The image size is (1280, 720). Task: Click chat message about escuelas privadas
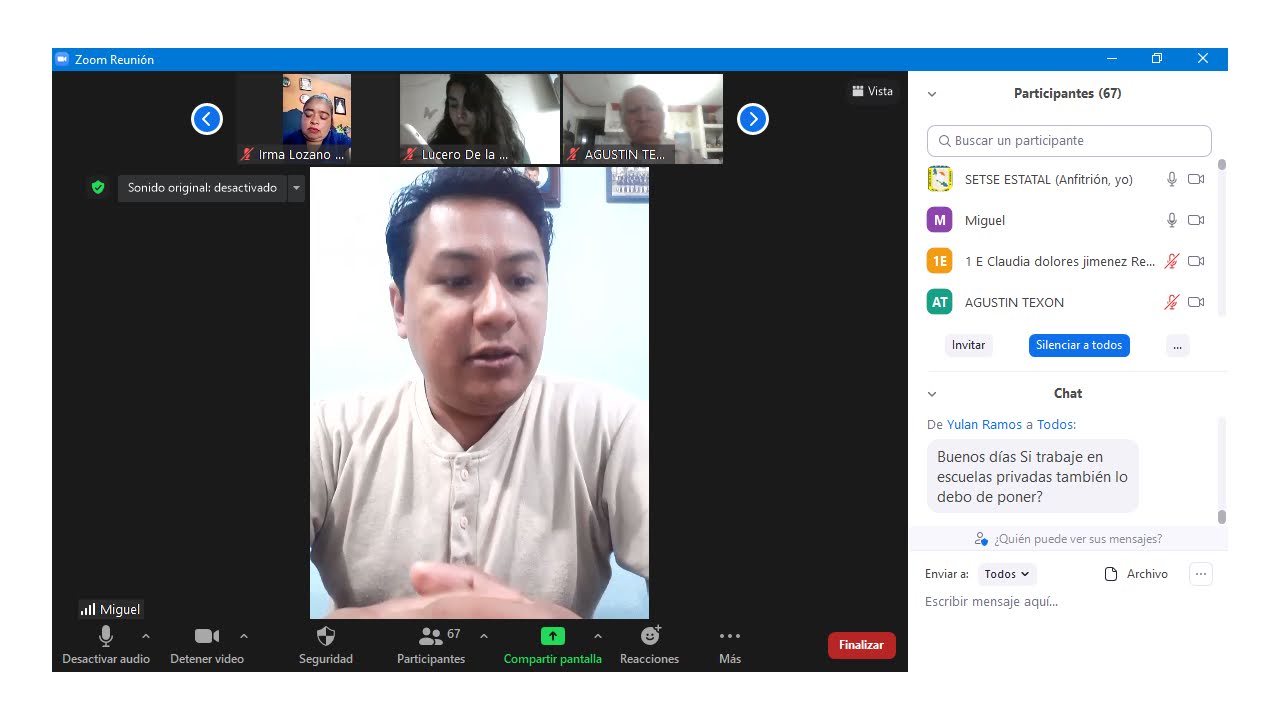click(x=1033, y=477)
